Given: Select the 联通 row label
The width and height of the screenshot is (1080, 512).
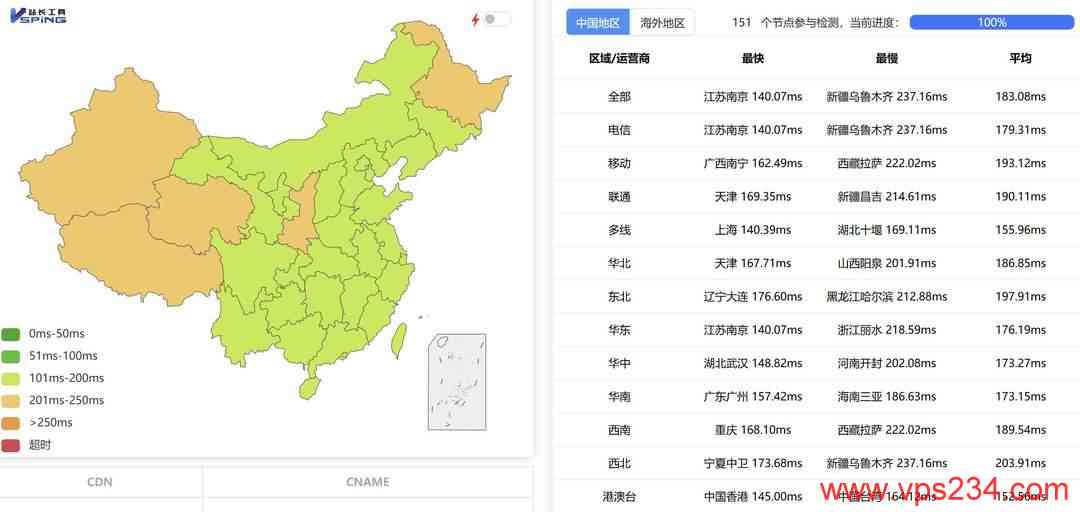Looking at the screenshot, I should pyautogui.click(x=619, y=197).
